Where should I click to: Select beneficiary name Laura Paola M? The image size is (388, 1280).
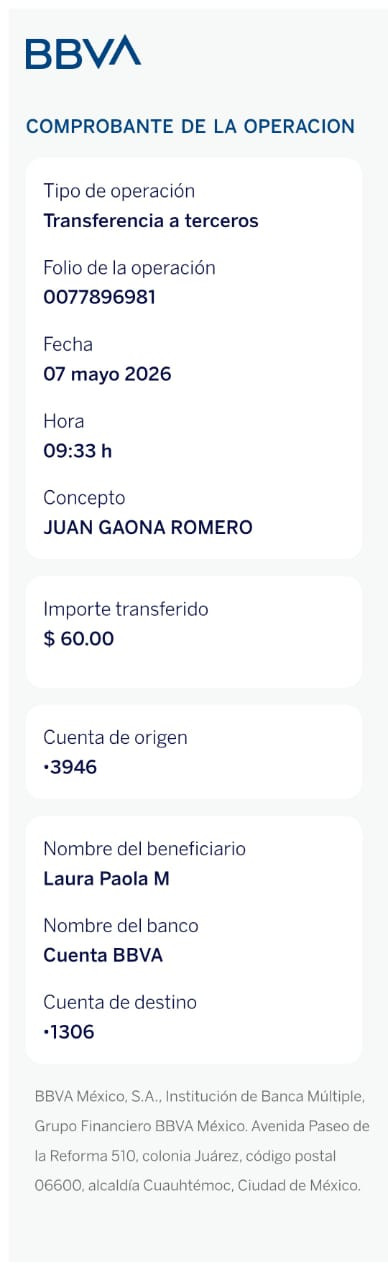106,879
